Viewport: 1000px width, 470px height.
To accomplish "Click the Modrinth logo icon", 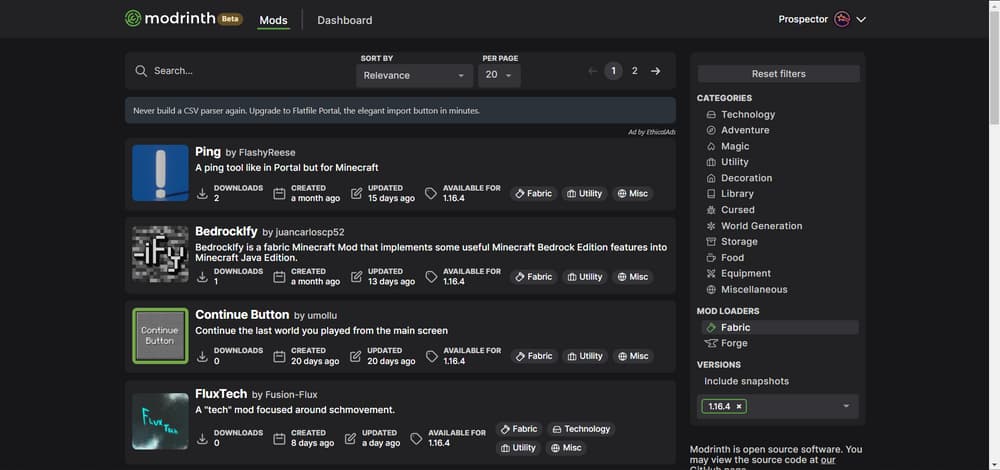I will tap(133, 19).
